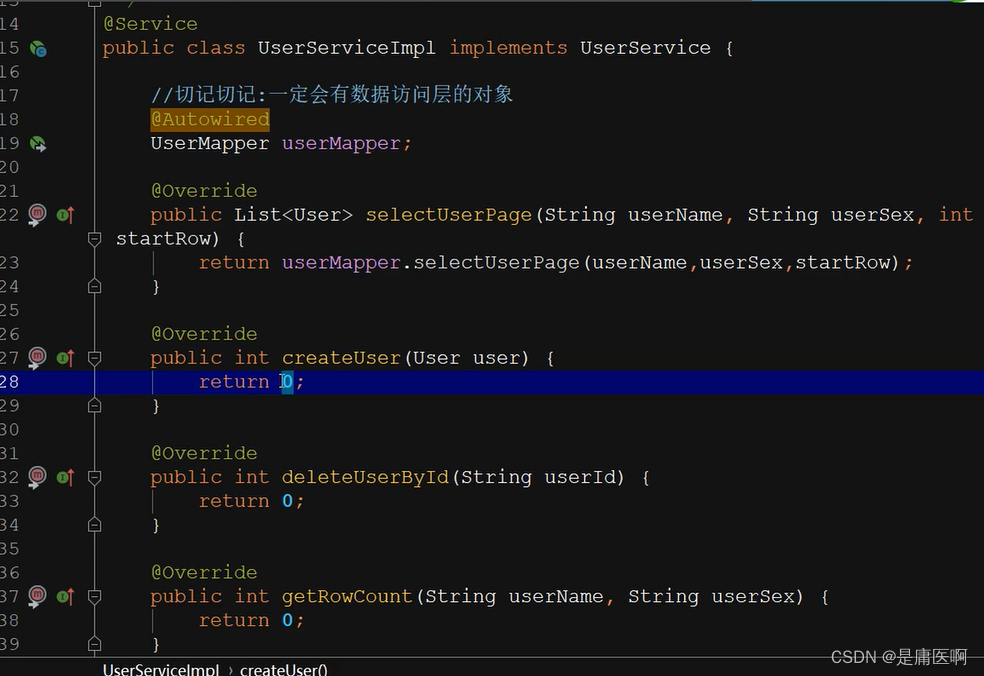Click line number 28 in gutter
This screenshot has width=984, height=676.
9,382
